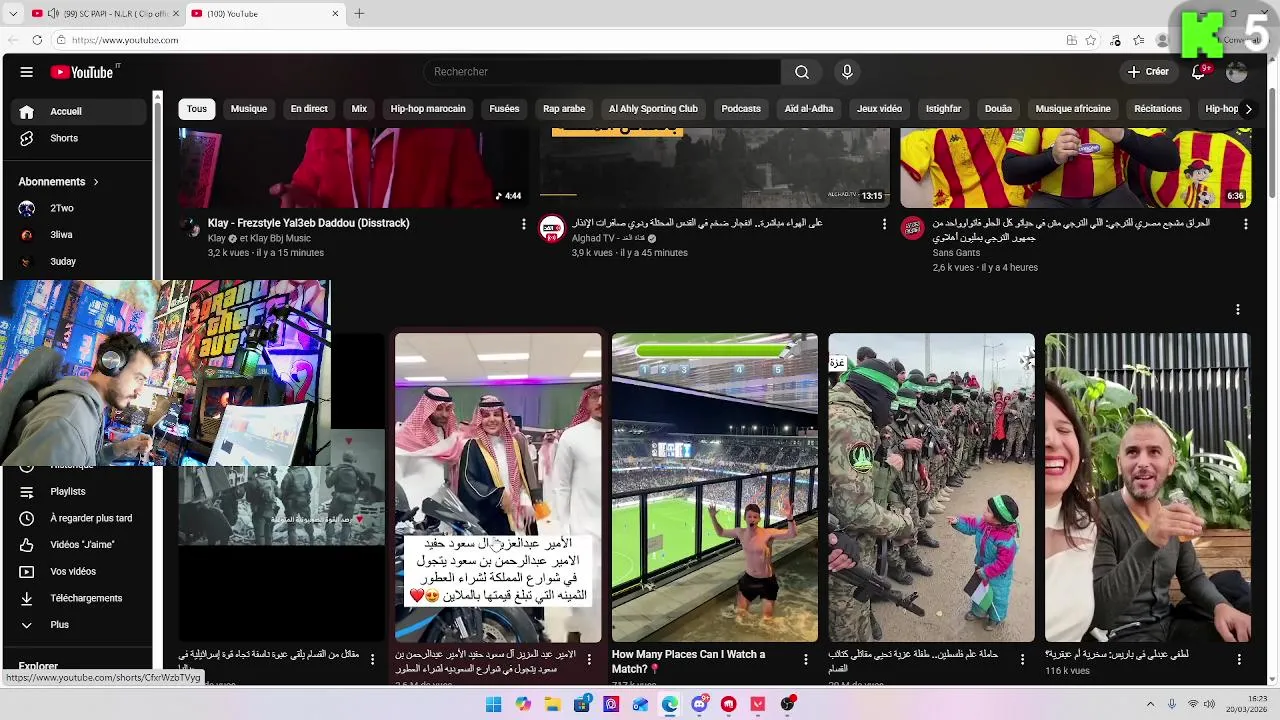Open Shorts shelf three-dot menu
The image size is (1280, 720).
[1237, 310]
